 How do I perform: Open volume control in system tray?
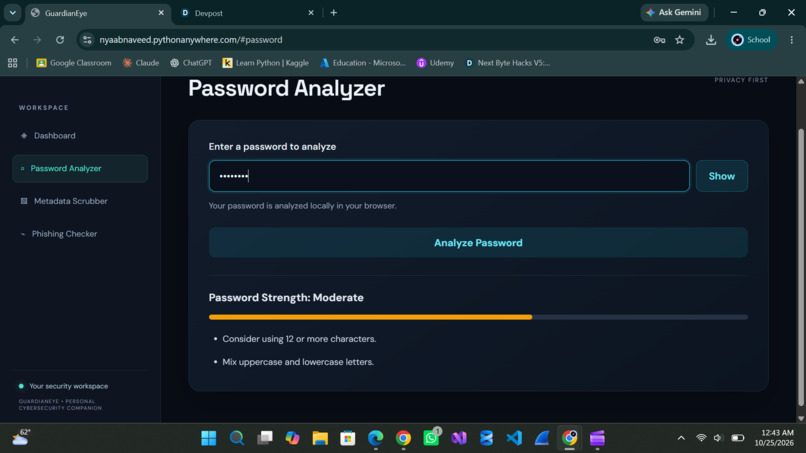pyautogui.click(x=718, y=438)
